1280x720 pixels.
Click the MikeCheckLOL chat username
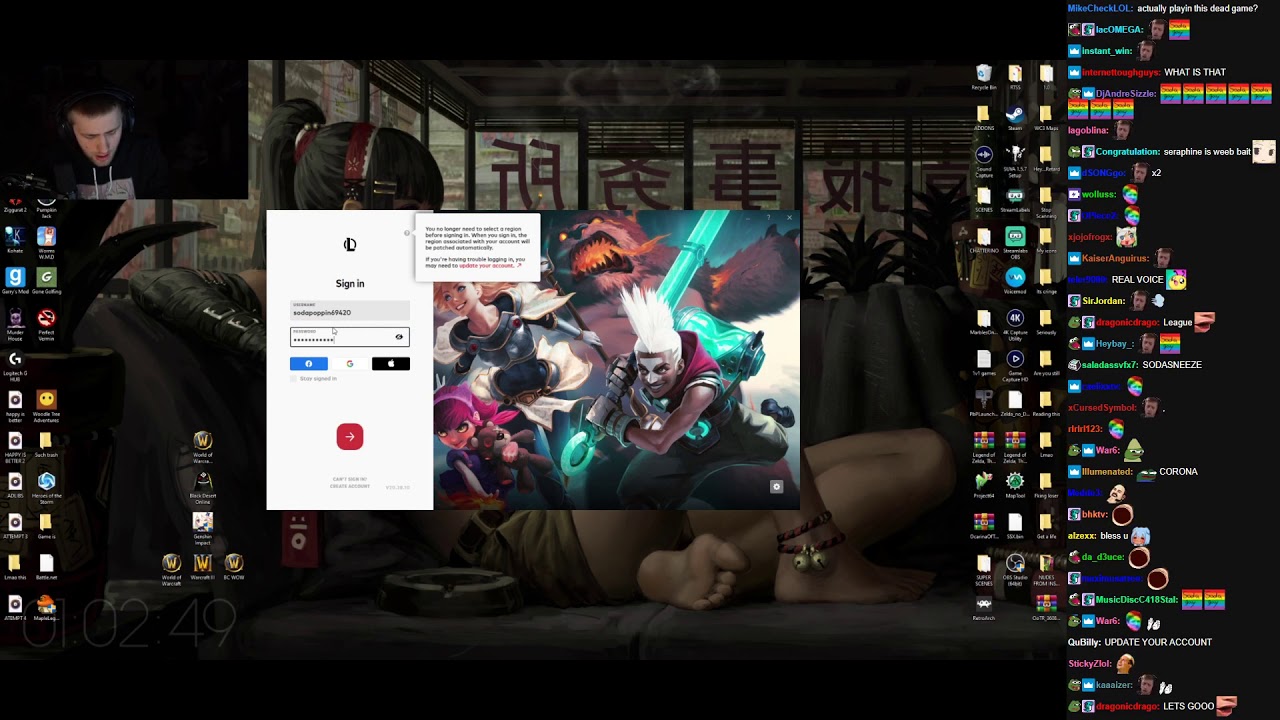[1100, 8]
